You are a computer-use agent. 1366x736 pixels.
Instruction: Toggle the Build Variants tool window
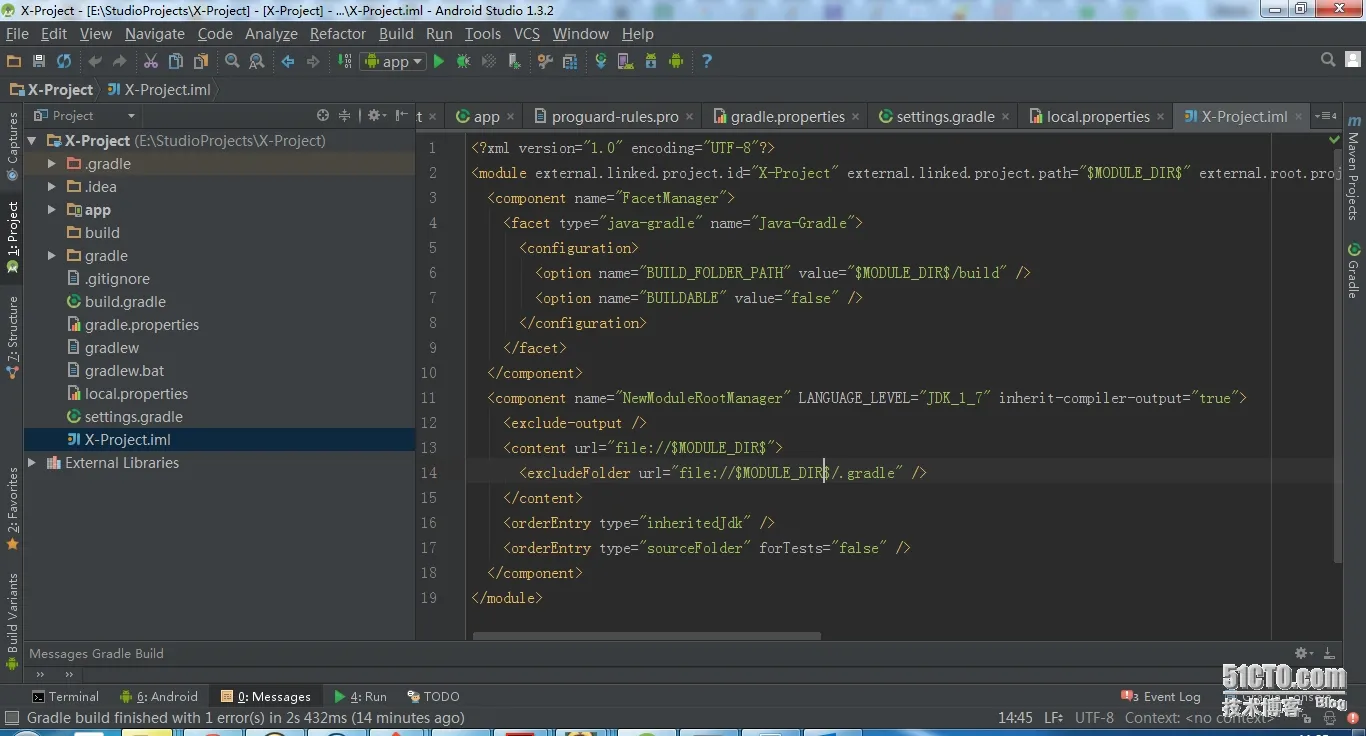tap(13, 620)
